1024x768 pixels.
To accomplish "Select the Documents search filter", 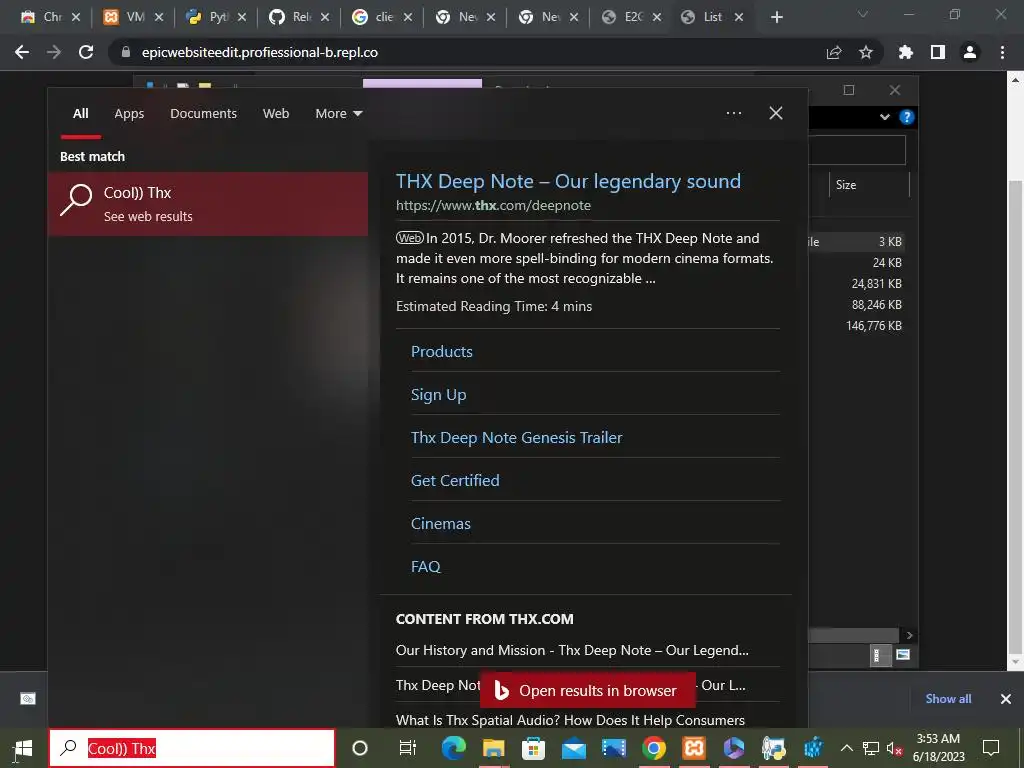I will click(203, 114).
